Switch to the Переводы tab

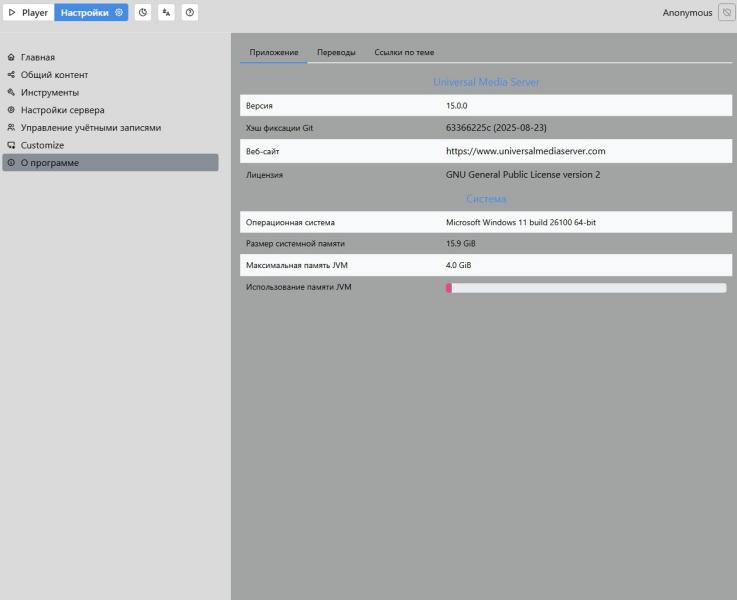tap(336, 52)
